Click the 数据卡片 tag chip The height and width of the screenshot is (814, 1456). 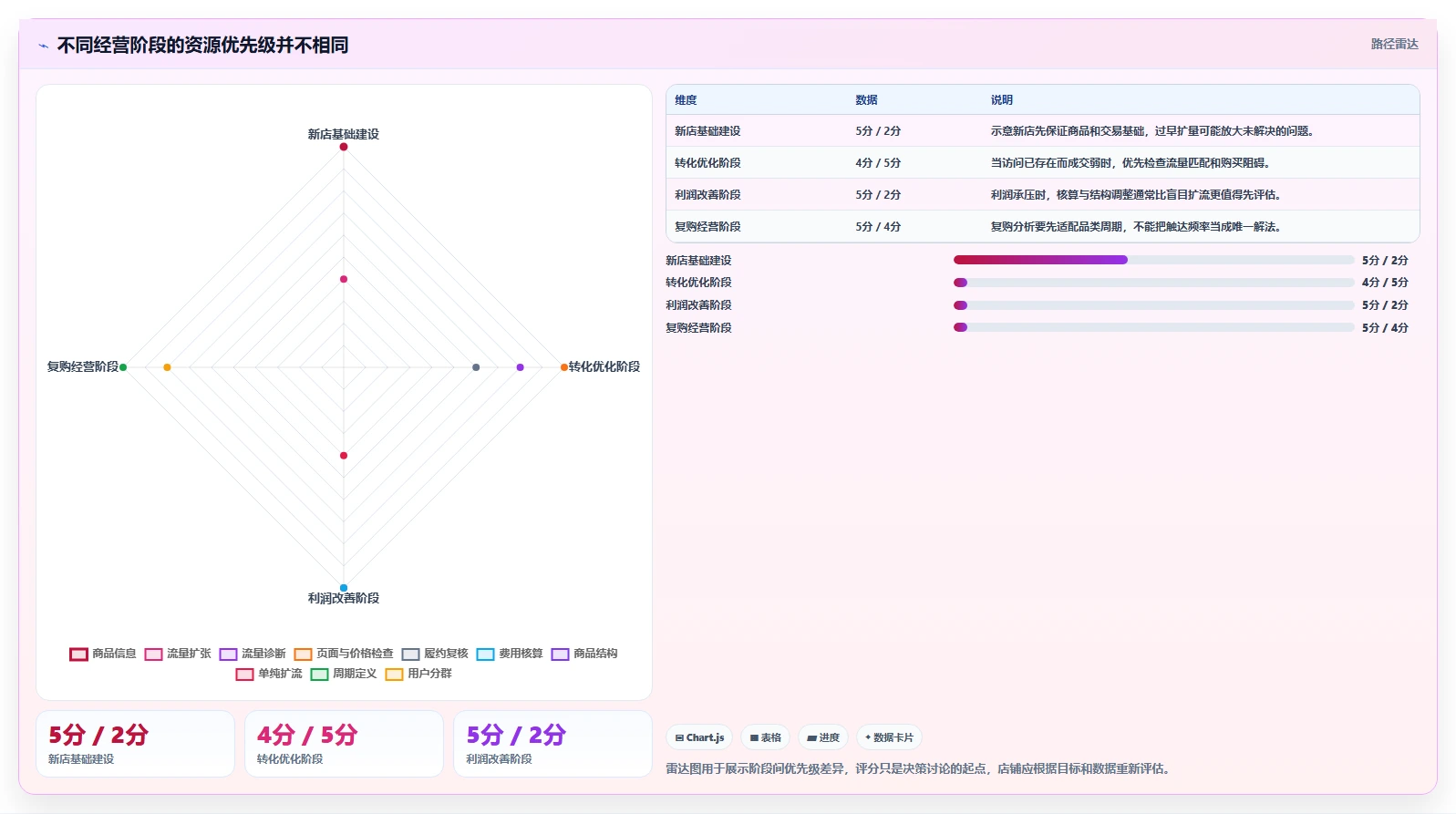coord(889,737)
